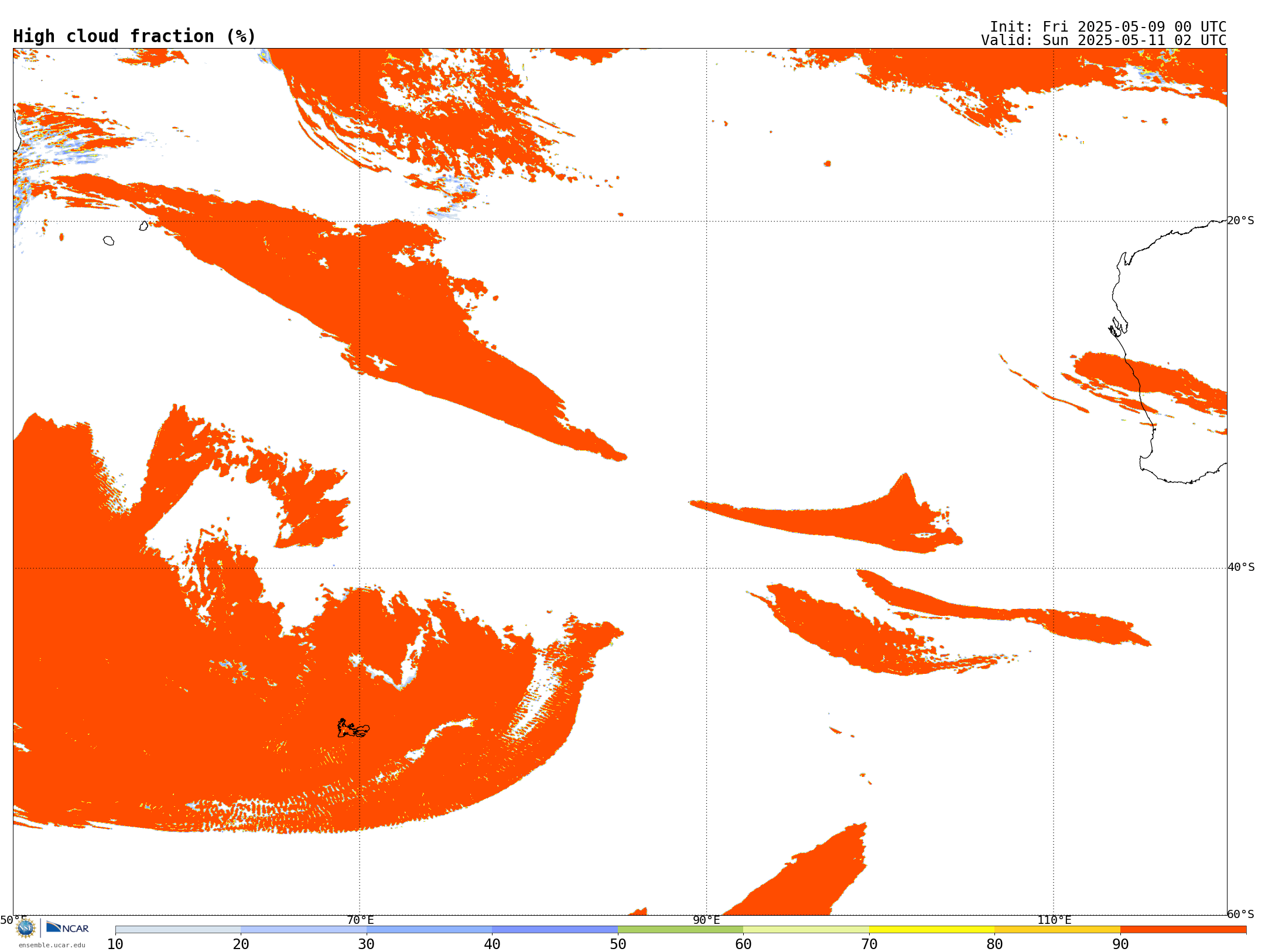Click the 80–90 gold colorbar segment
1265x952 pixels.
pos(1057,930)
